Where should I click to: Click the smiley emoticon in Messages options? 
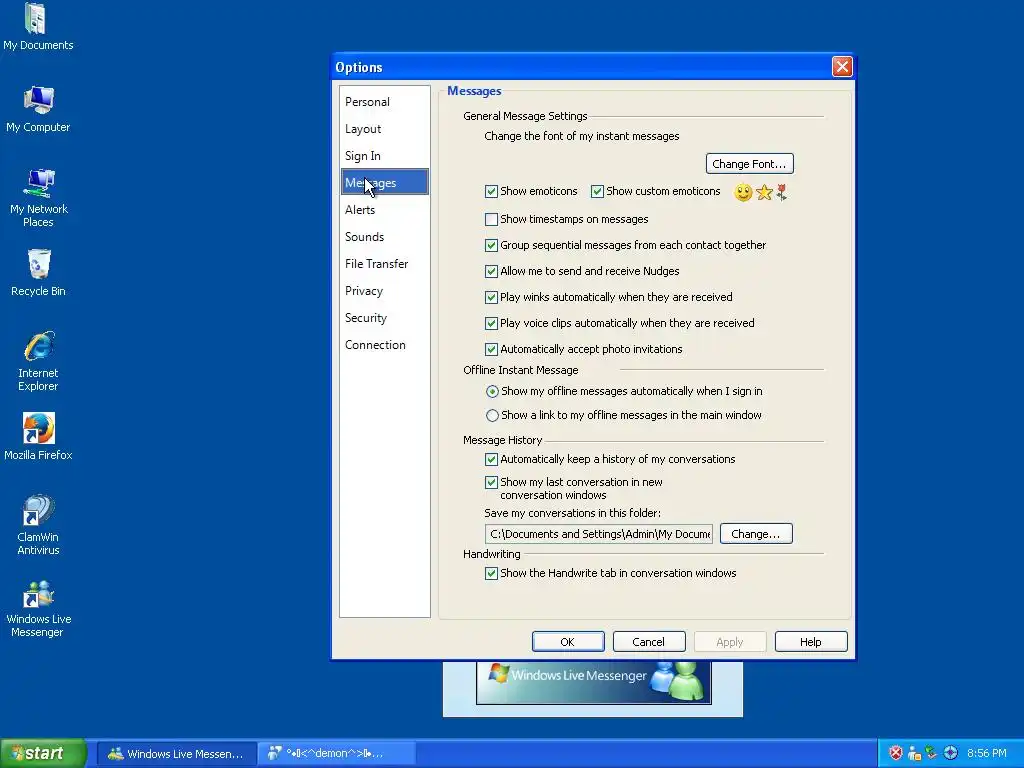click(743, 192)
